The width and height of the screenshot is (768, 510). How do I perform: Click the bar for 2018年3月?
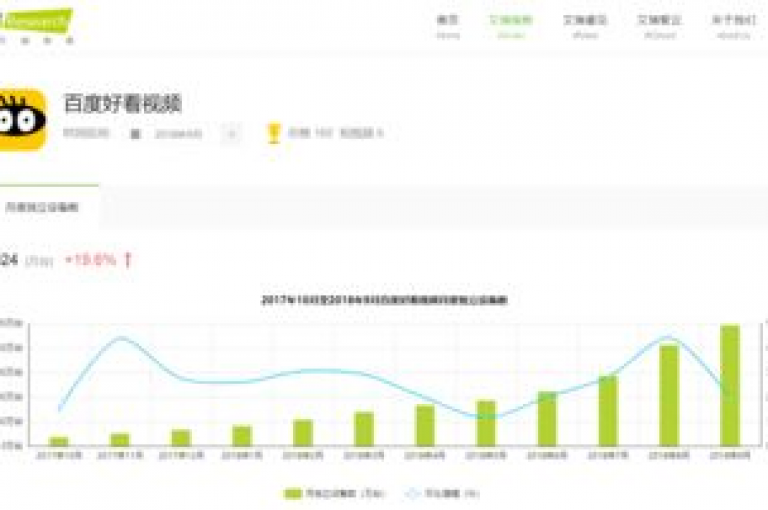click(x=364, y=429)
